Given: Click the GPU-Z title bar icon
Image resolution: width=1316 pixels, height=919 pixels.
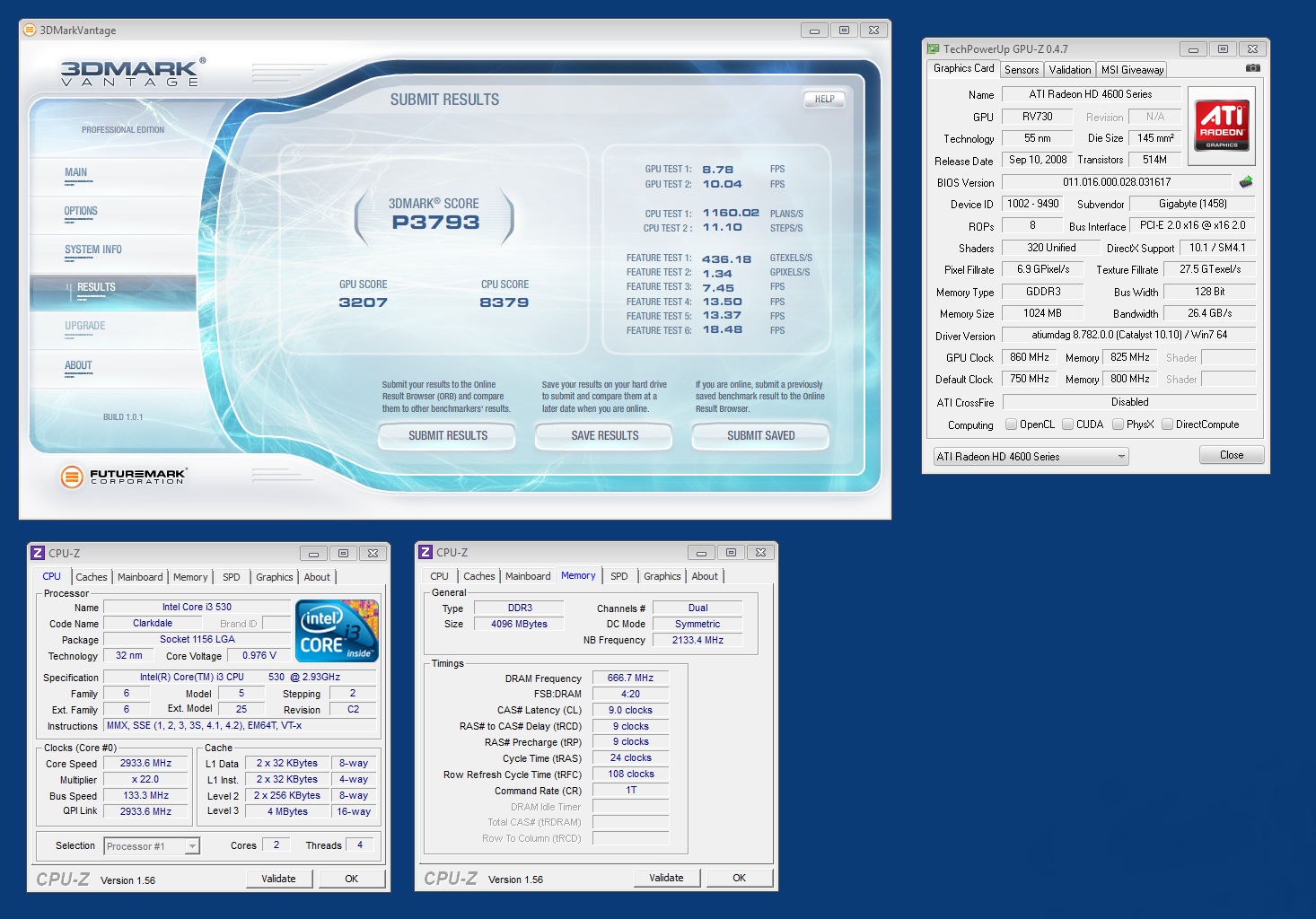Looking at the screenshot, I should coord(934,48).
